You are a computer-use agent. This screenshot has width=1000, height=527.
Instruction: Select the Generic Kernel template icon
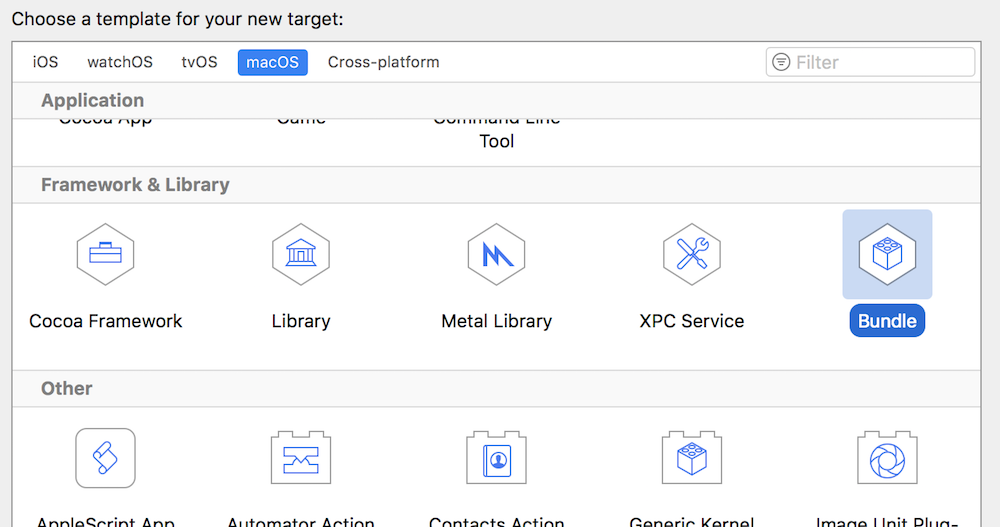pos(691,458)
